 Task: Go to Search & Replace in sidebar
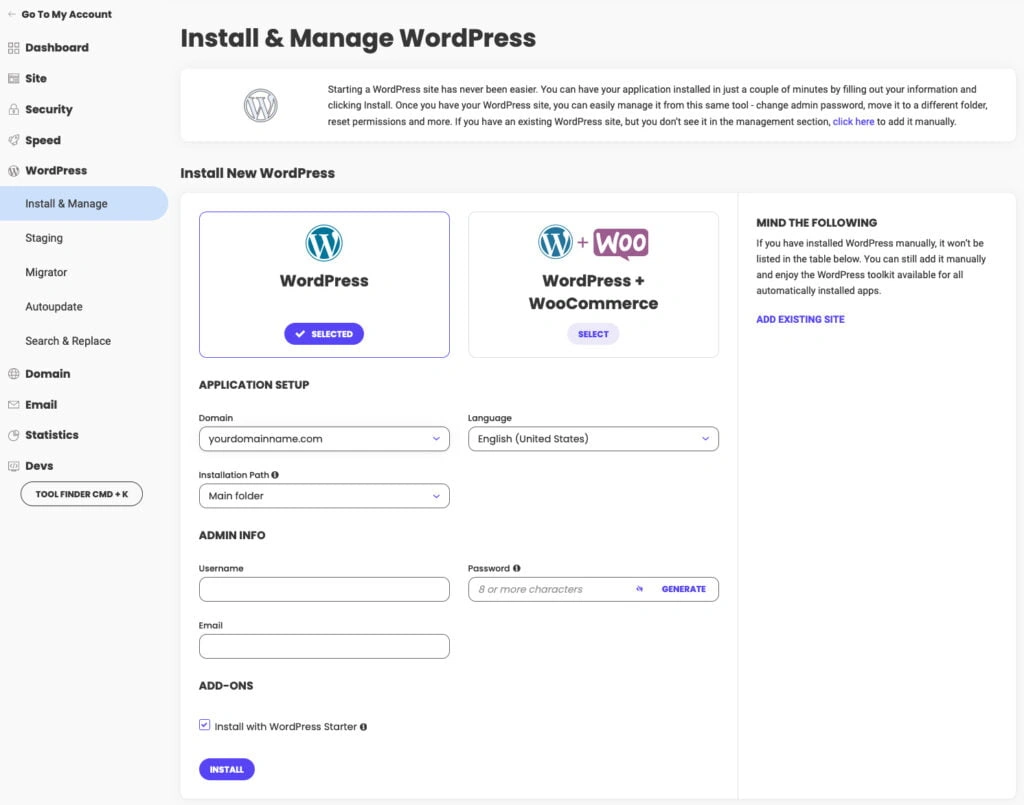point(68,341)
